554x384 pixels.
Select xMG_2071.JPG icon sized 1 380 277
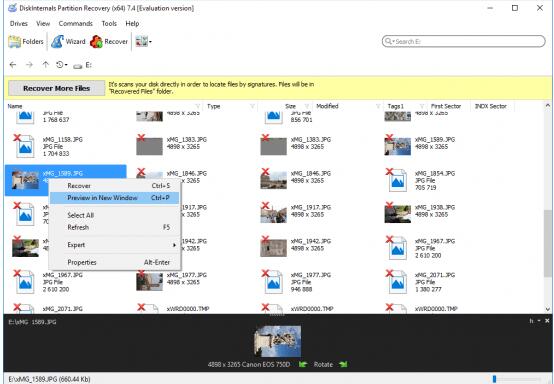[x=397, y=282]
